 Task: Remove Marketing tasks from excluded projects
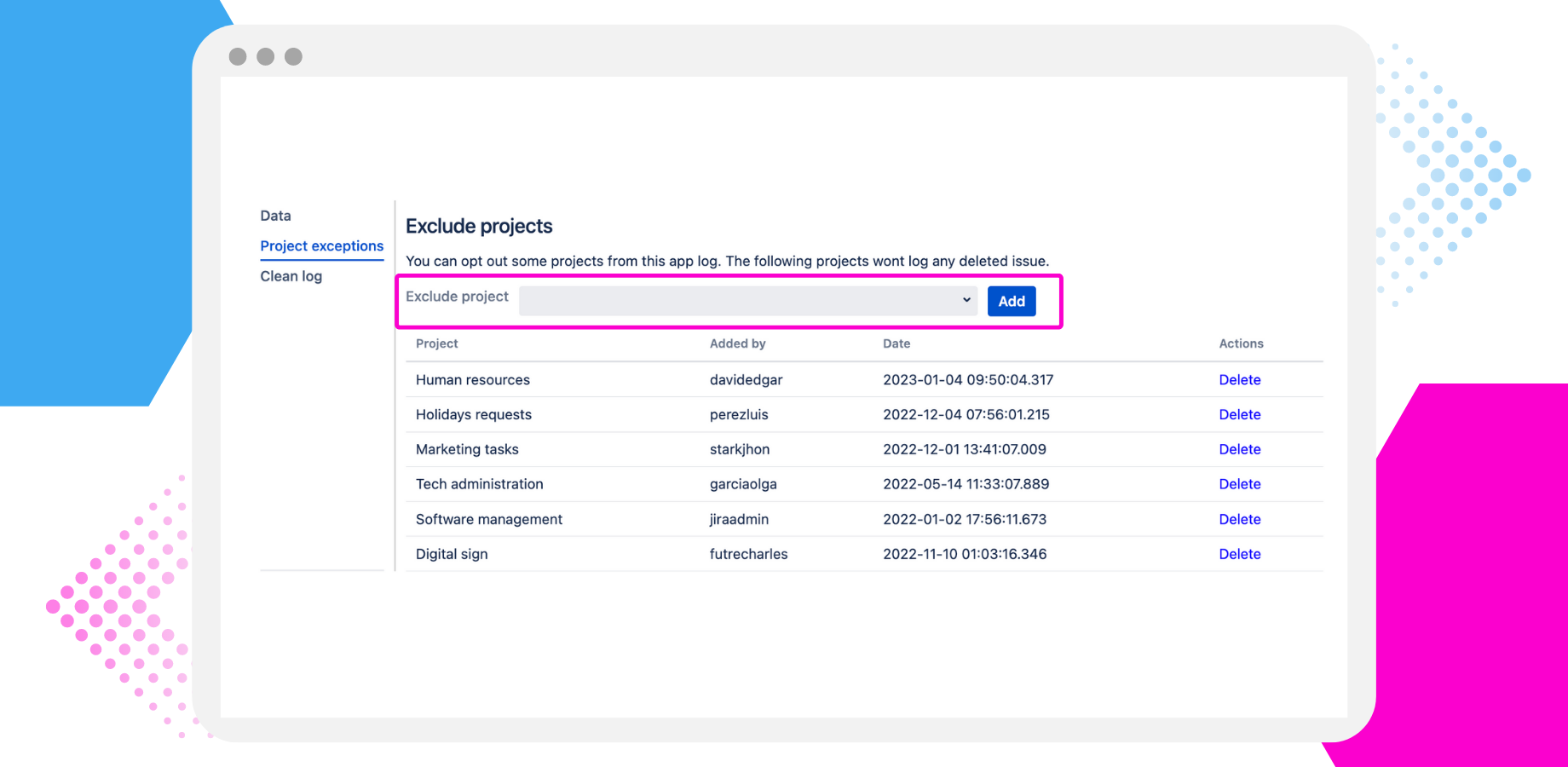coord(1240,449)
